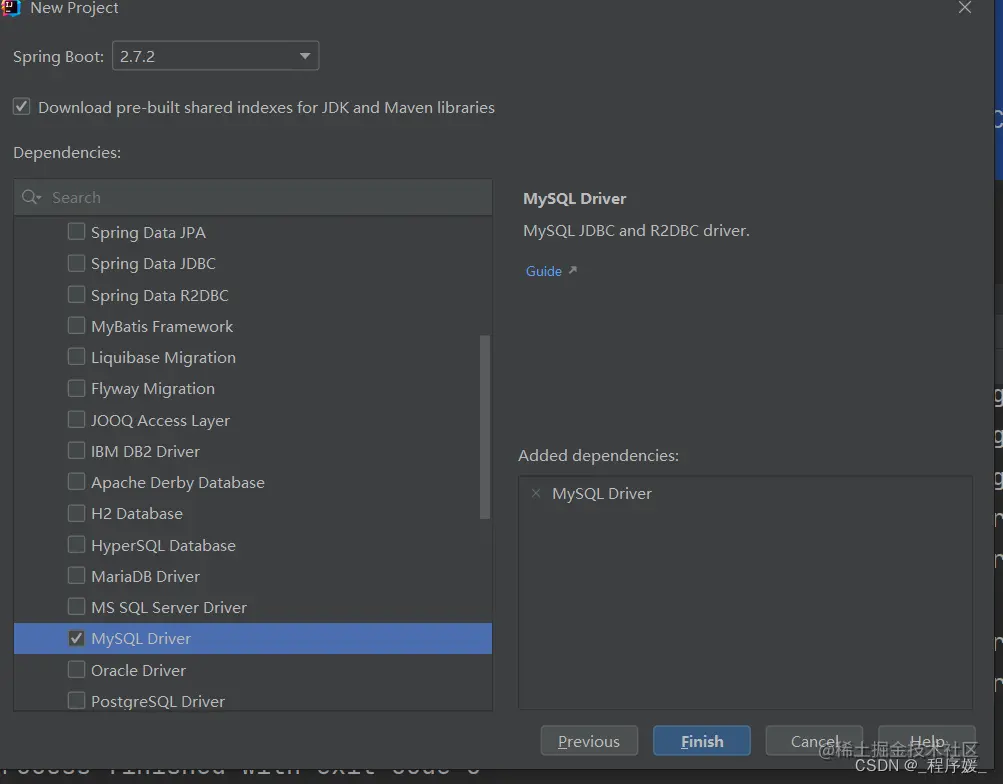Click the Previous button
The height and width of the screenshot is (784, 1003).
[x=589, y=741]
